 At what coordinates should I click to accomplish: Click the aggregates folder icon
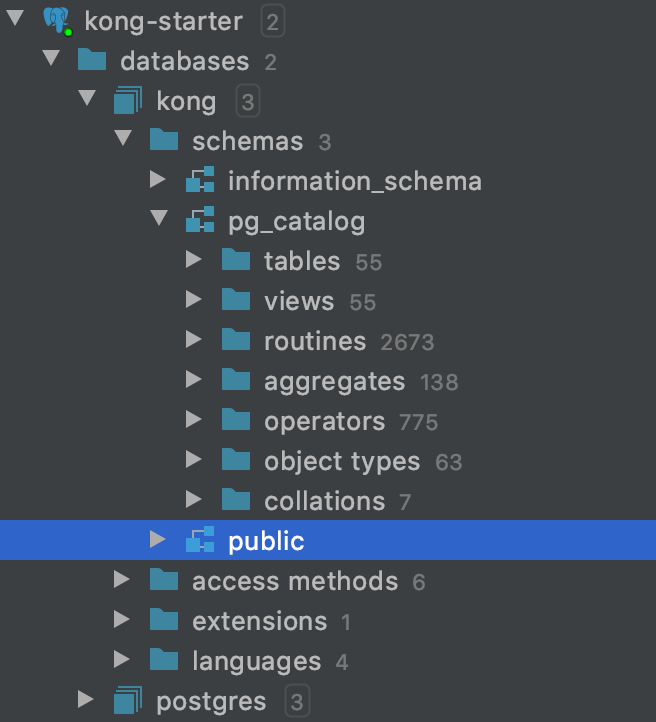click(x=236, y=380)
